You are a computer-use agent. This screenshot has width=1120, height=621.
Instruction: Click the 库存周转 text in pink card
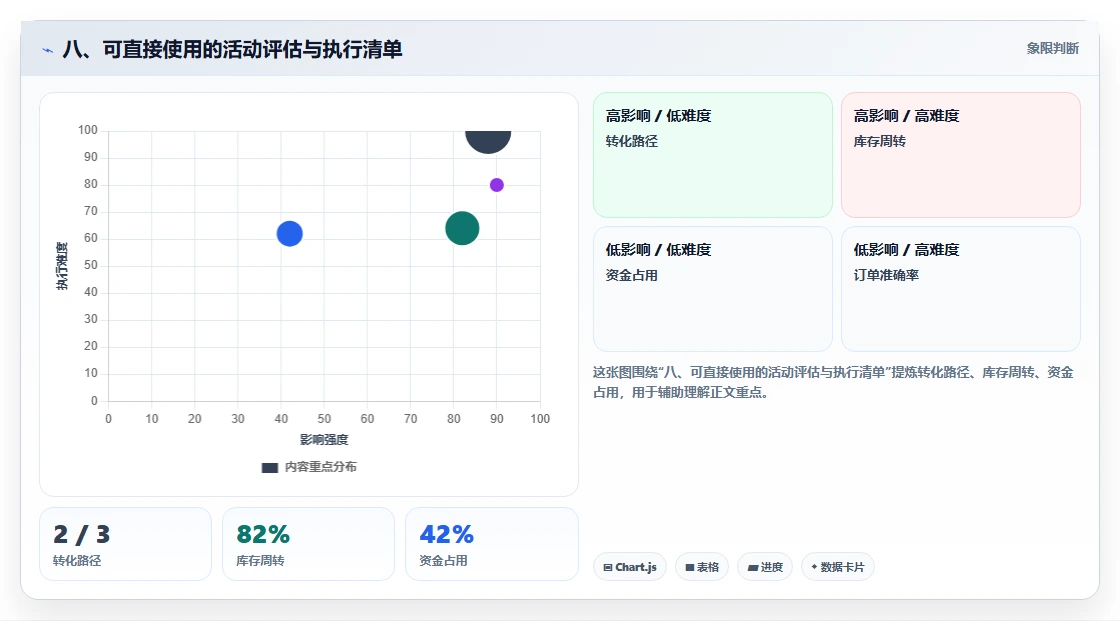(880, 141)
